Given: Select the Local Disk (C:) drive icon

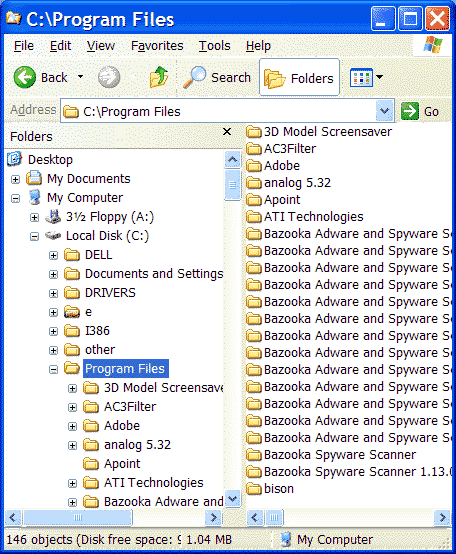Looking at the screenshot, I should click(53, 235).
